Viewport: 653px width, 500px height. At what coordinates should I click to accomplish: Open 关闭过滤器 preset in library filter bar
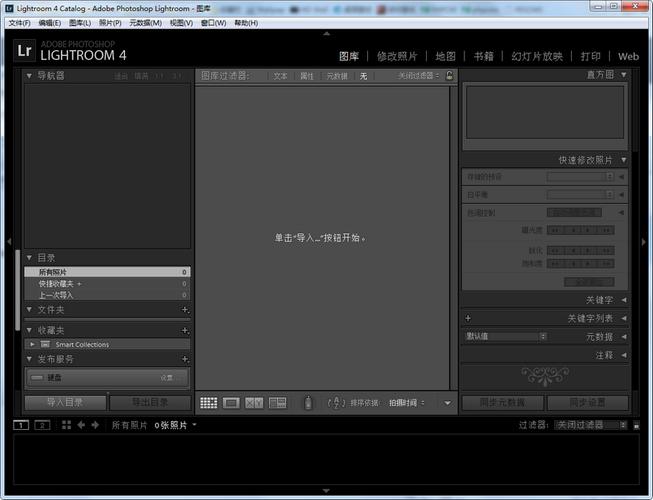418,76
